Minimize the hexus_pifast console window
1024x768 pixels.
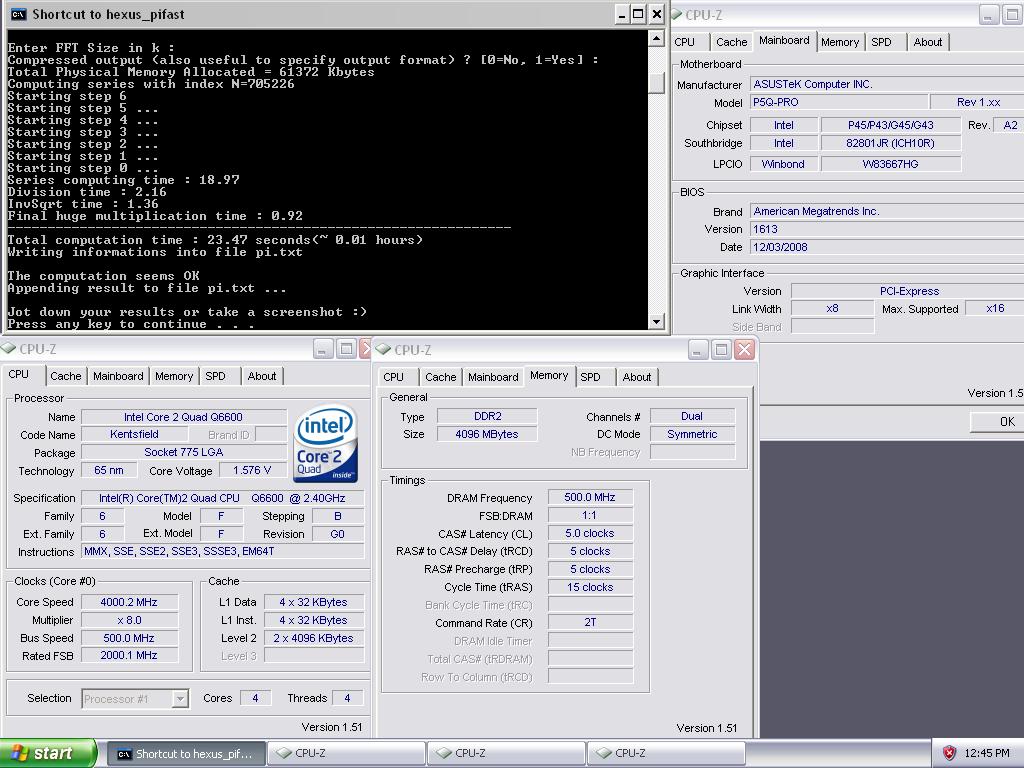pos(622,14)
